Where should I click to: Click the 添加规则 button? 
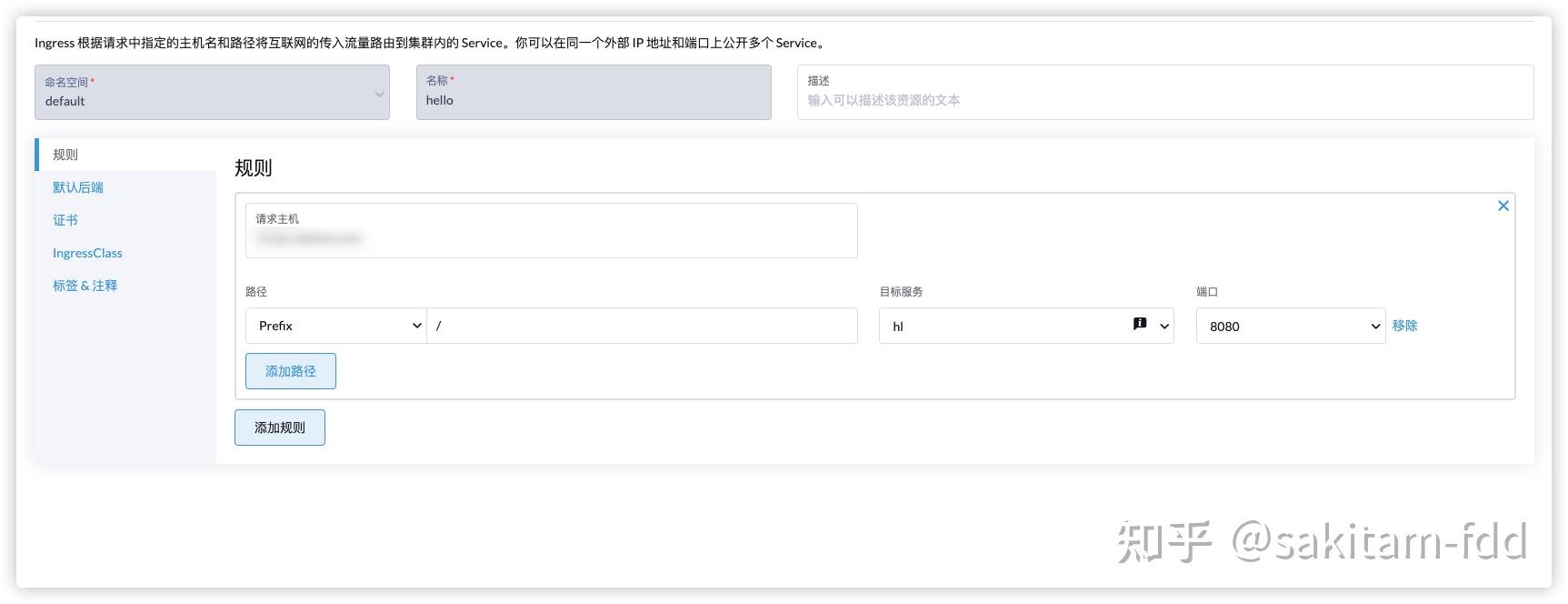click(280, 428)
